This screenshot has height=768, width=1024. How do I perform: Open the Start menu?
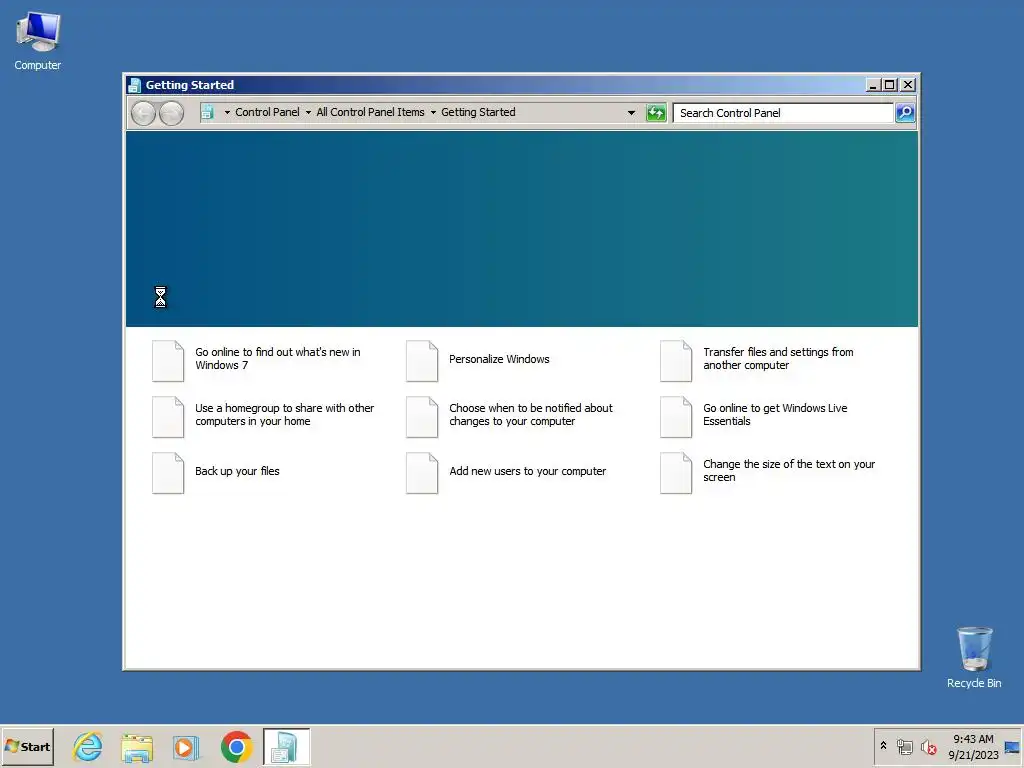tap(27, 746)
